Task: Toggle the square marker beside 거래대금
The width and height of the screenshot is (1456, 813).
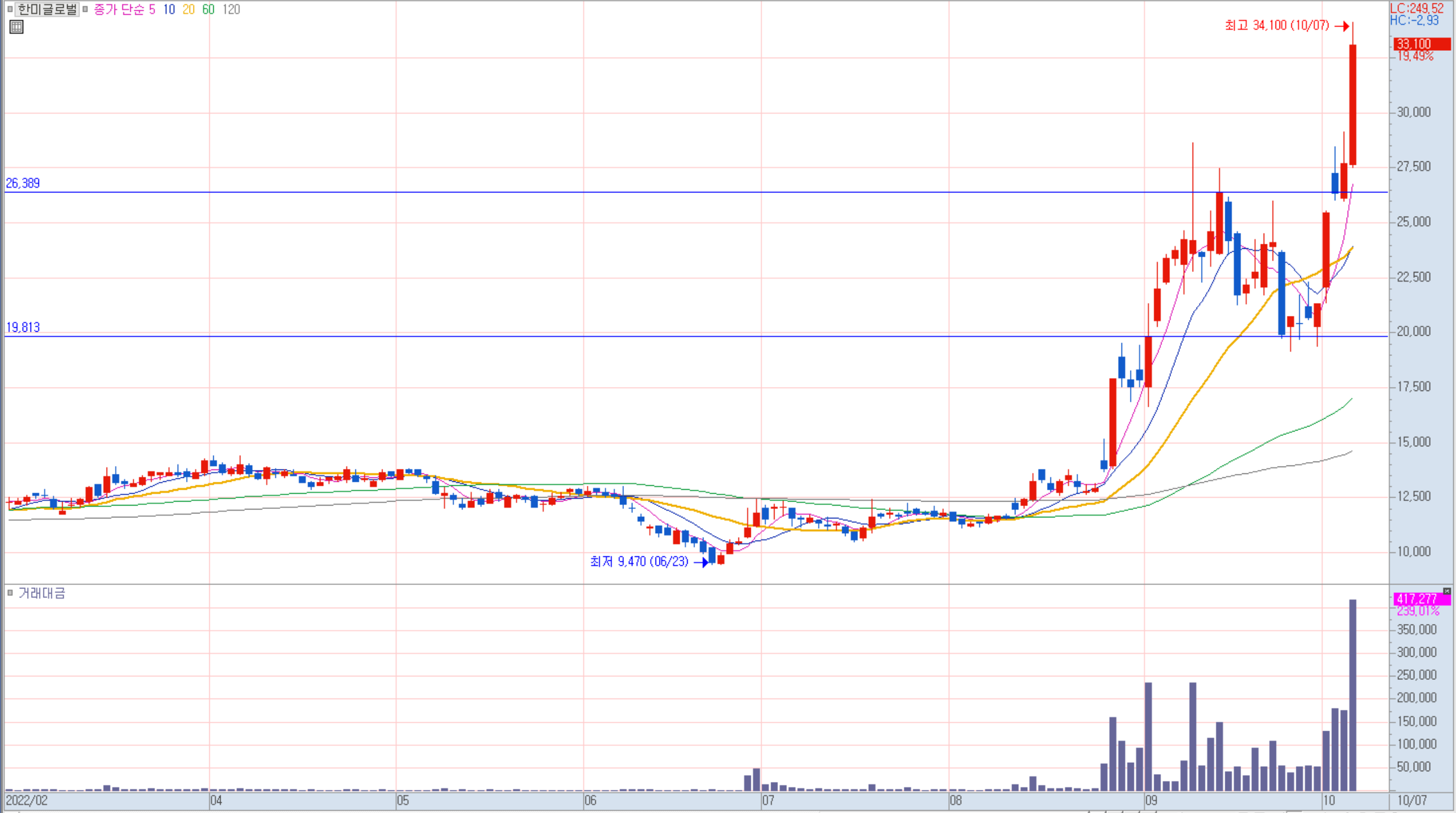Action: coord(10,592)
